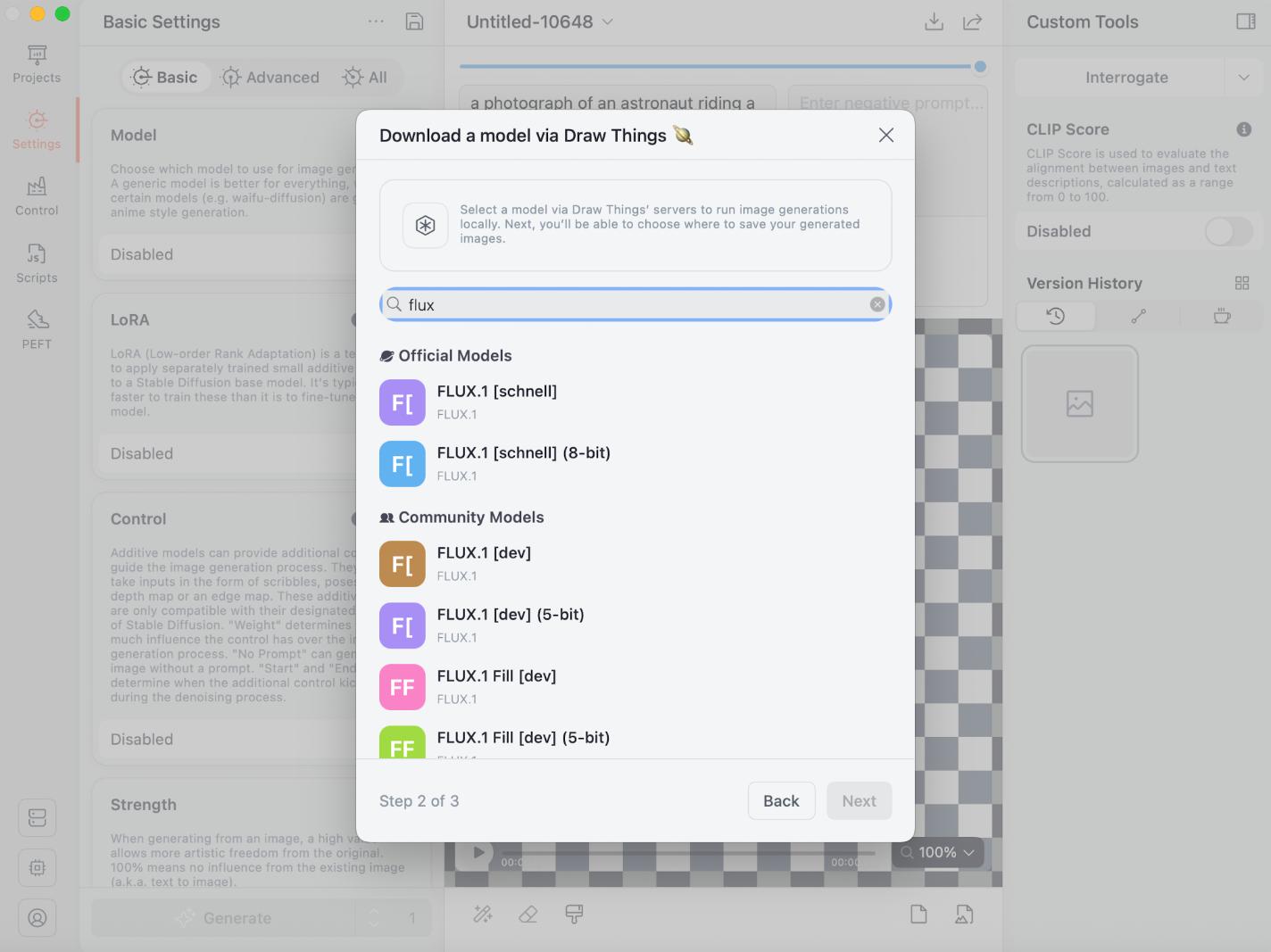Viewport: 1271px width, 952px height.
Task: Click the new document icon below canvas
Action: point(918,914)
